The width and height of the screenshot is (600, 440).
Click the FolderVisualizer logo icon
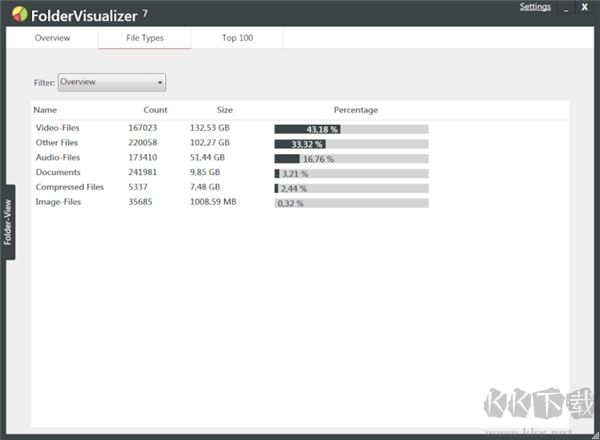pos(20,14)
